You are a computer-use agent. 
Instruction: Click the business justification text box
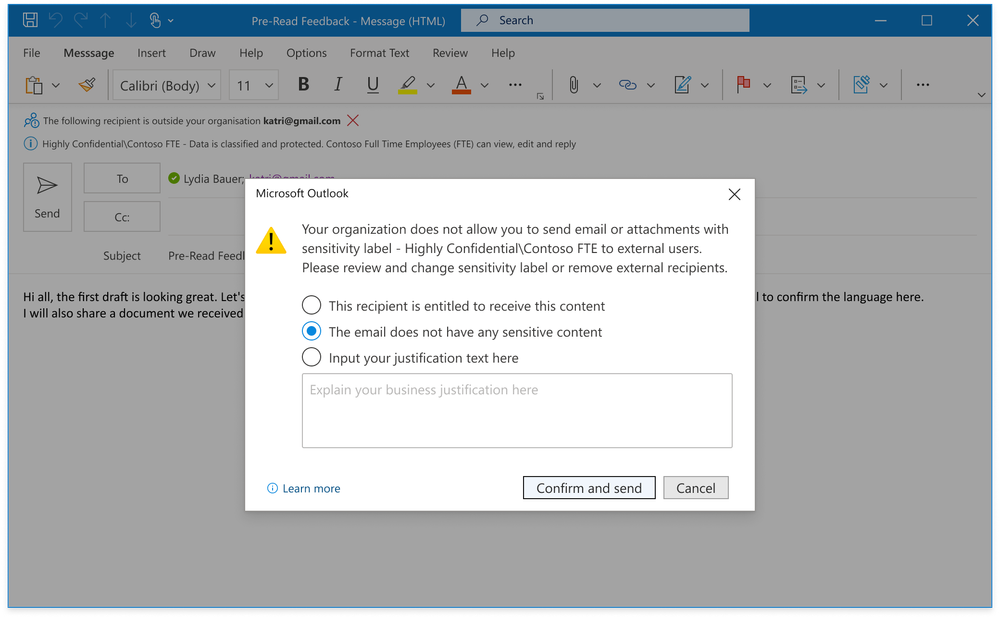click(517, 410)
